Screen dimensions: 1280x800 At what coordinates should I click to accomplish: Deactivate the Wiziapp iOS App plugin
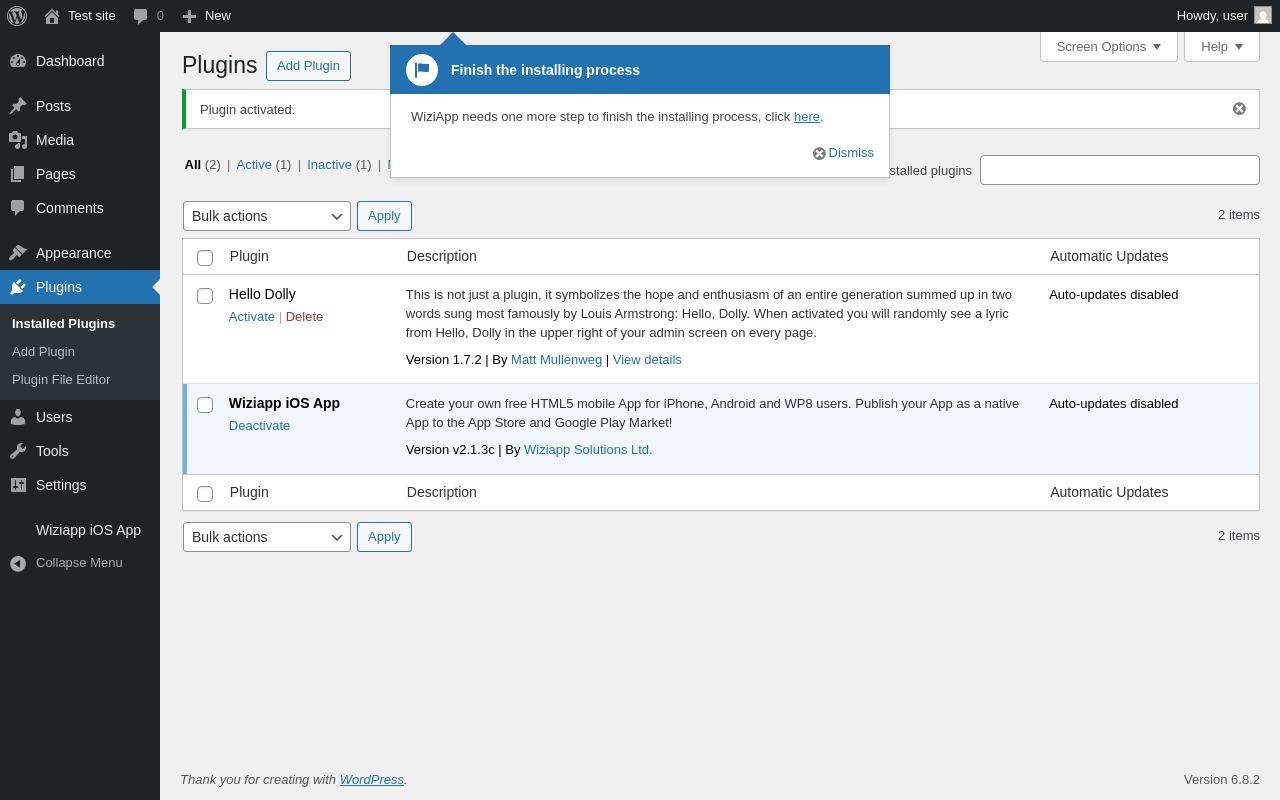tap(259, 425)
